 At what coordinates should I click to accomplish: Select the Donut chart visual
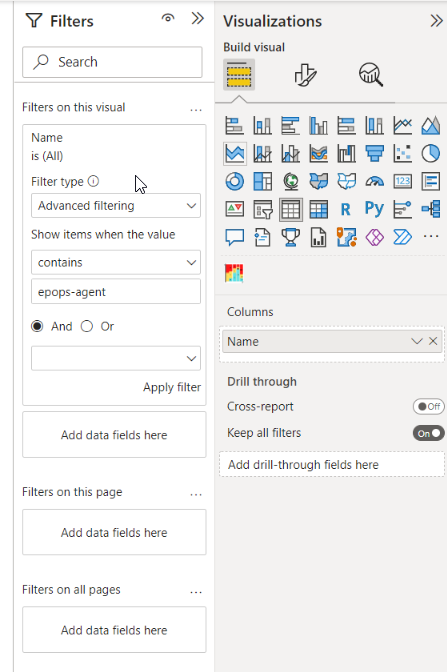(234, 181)
